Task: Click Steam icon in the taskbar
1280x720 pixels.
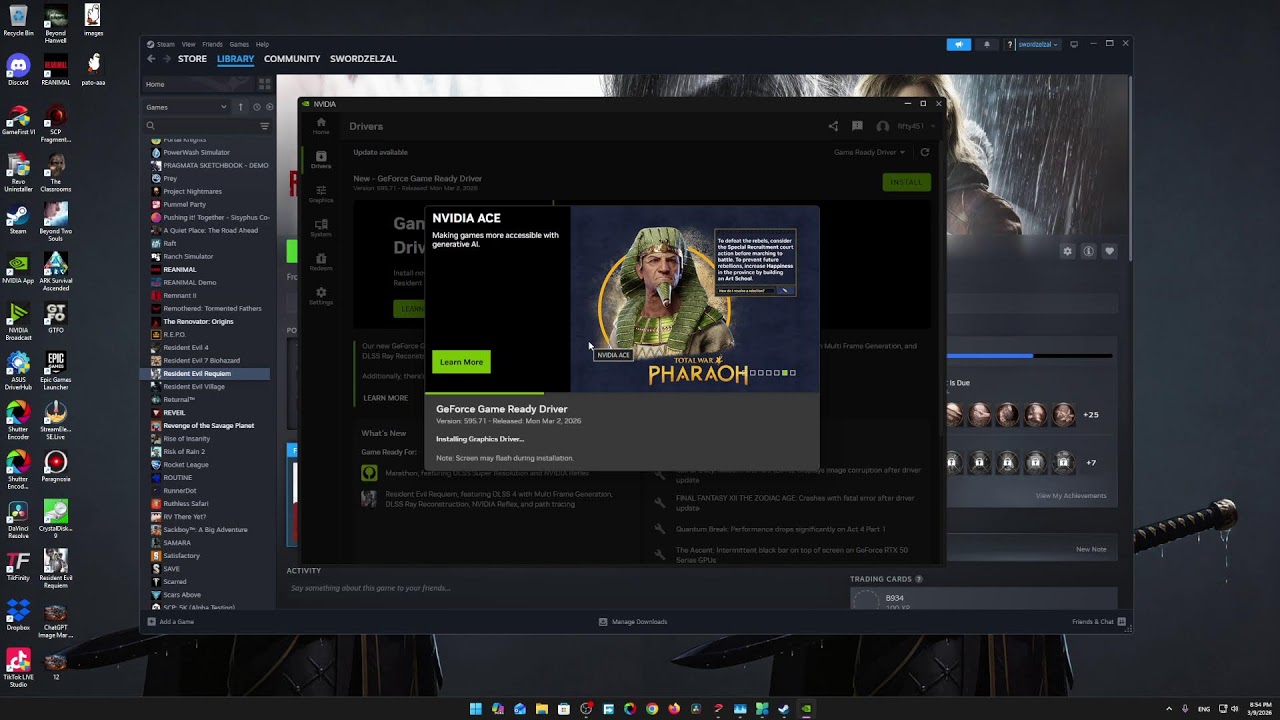Action: [x=784, y=709]
